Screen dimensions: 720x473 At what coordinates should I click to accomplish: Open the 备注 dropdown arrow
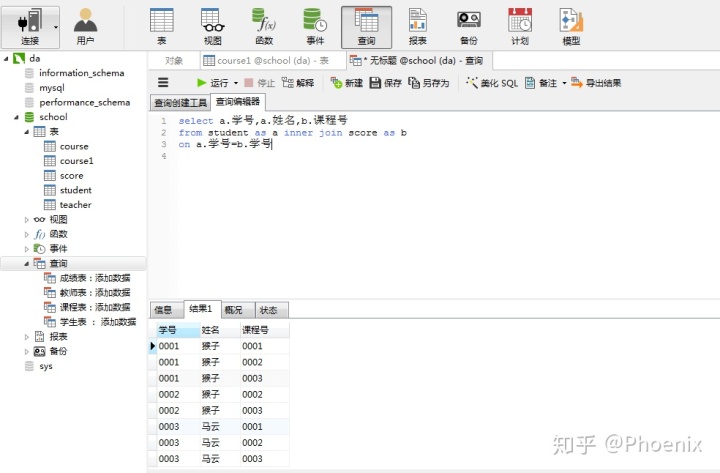click(x=564, y=83)
